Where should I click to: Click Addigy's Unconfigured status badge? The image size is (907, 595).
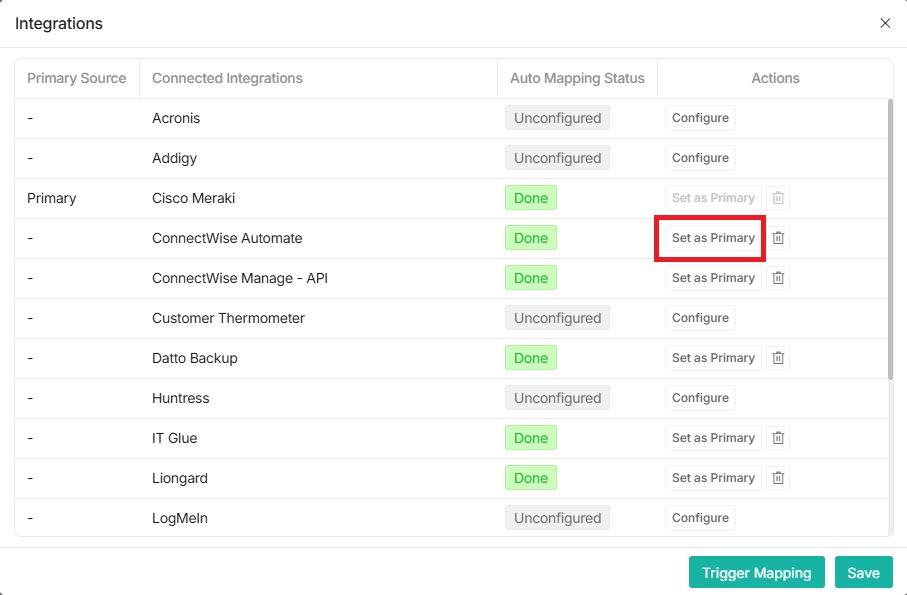pyautogui.click(x=557, y=158)
